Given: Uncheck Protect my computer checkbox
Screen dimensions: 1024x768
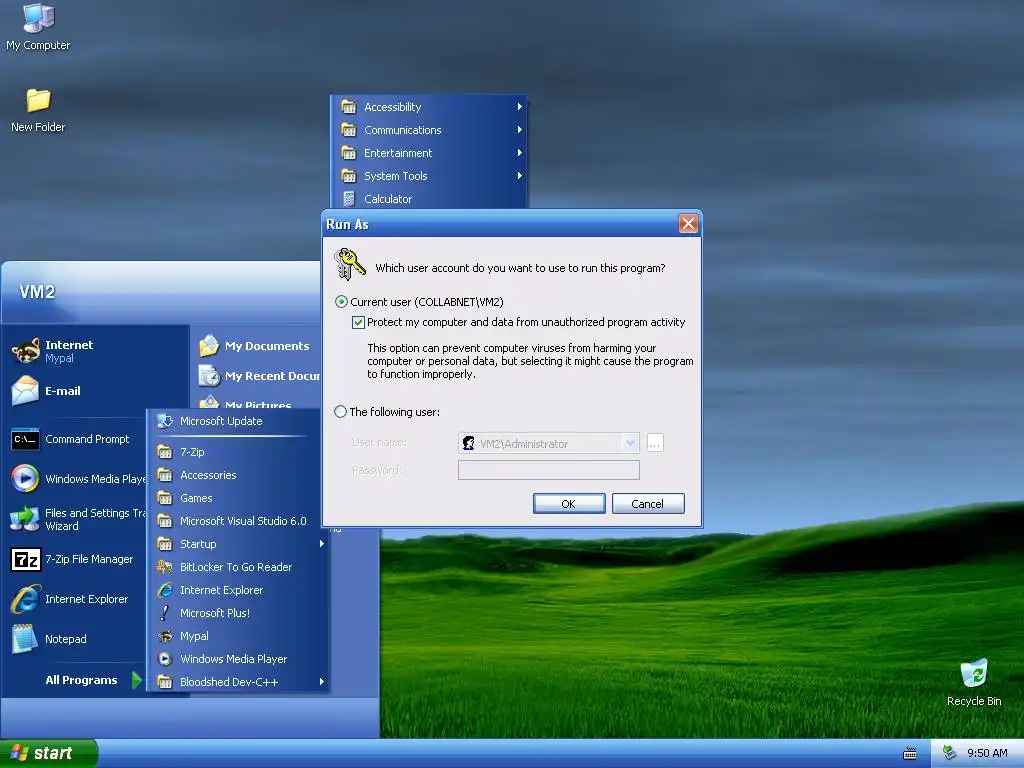Looking at the screenshot, I should pyautogui.click(x=358, y=322).
